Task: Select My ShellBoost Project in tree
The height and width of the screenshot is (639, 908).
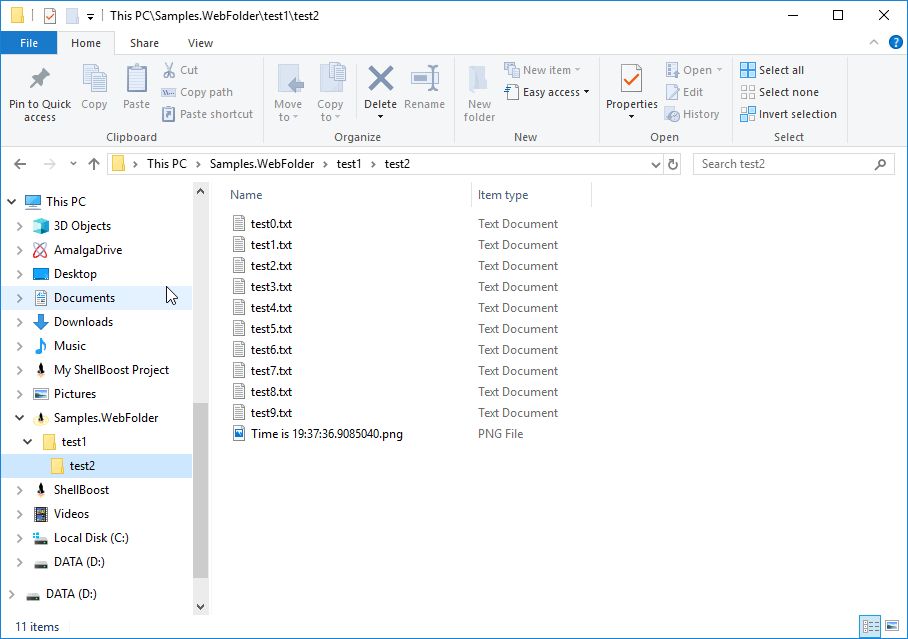Action: [x=111, y=370]
